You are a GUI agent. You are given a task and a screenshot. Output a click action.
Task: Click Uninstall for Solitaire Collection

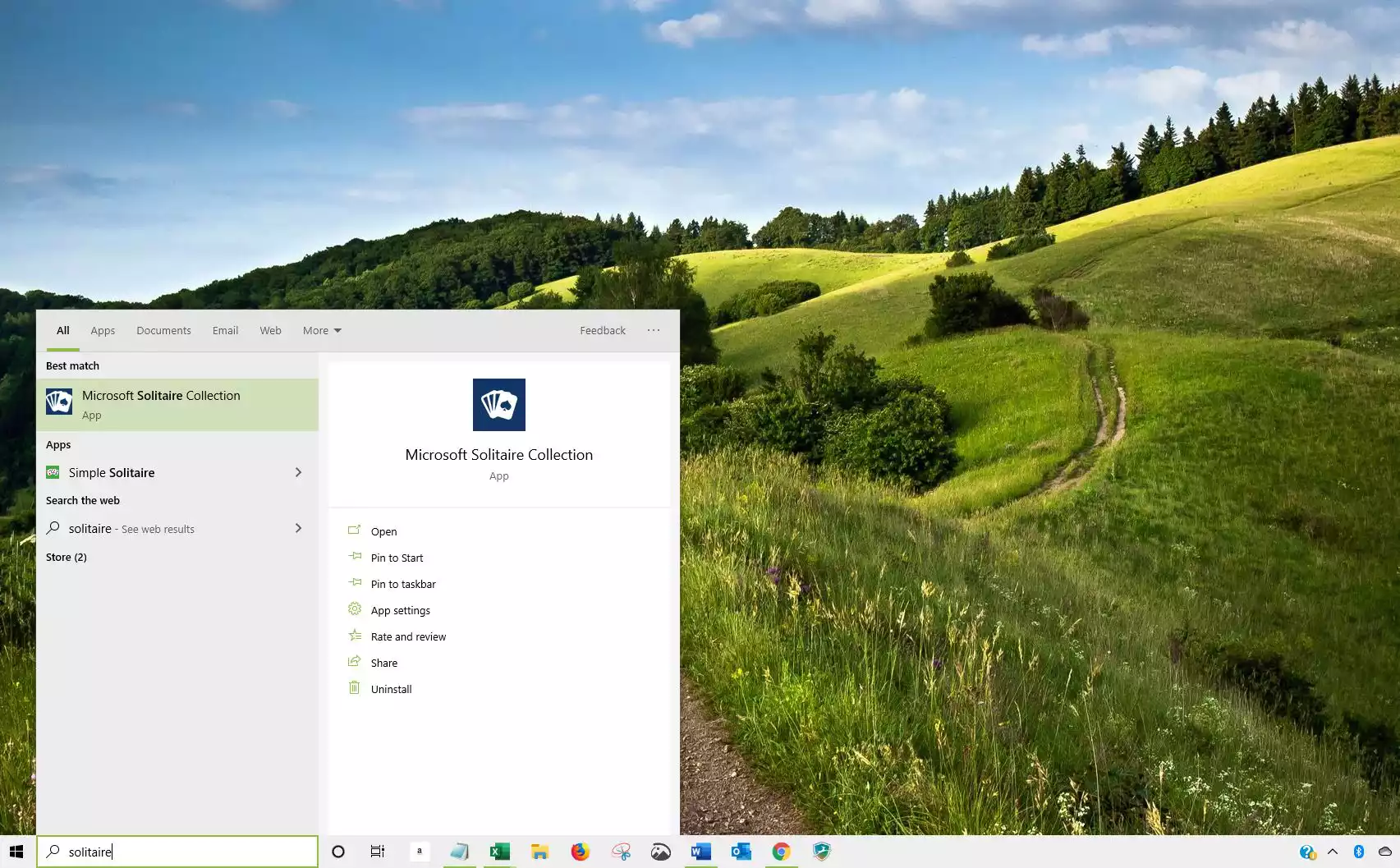click(x=391, y=689)
